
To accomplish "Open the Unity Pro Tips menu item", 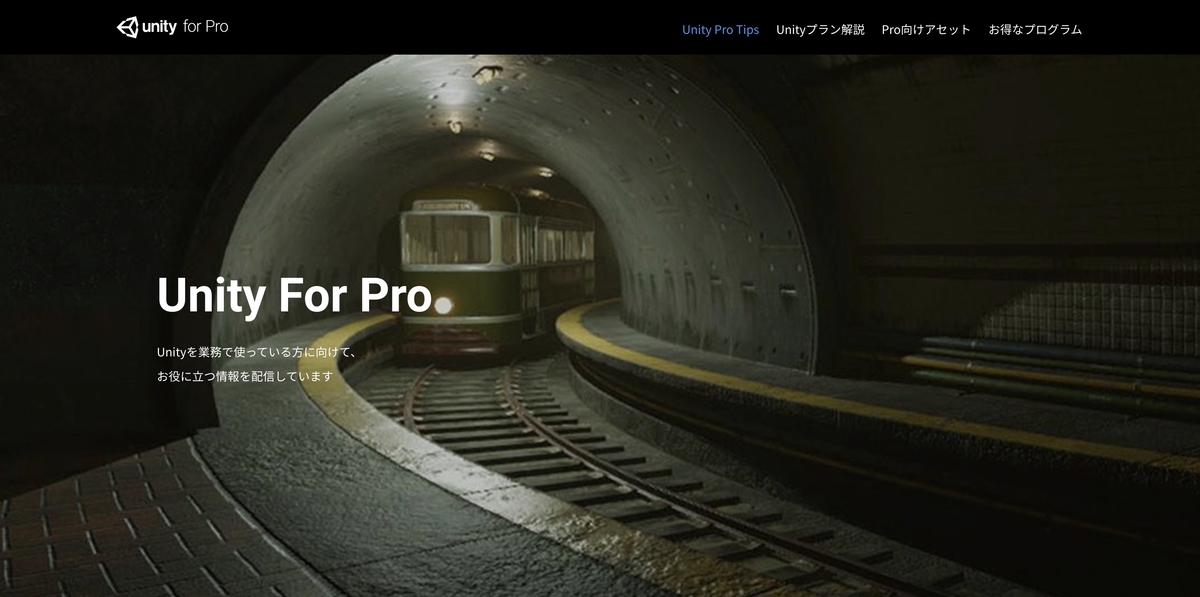I will tap(720, 30).
